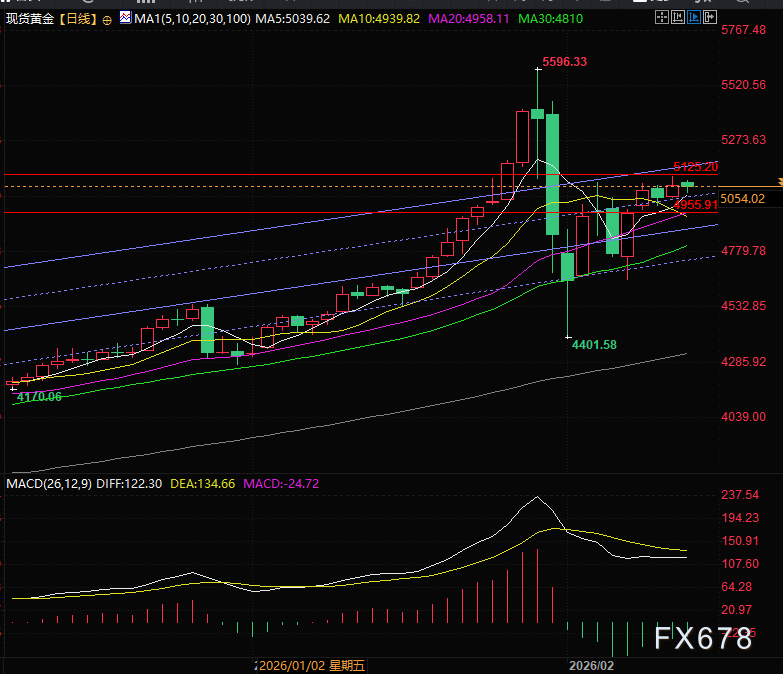Image resolution: width=783 pixels, height=674 pixels.
Task: Click the MA indicator chart icon
Action: 124,18
